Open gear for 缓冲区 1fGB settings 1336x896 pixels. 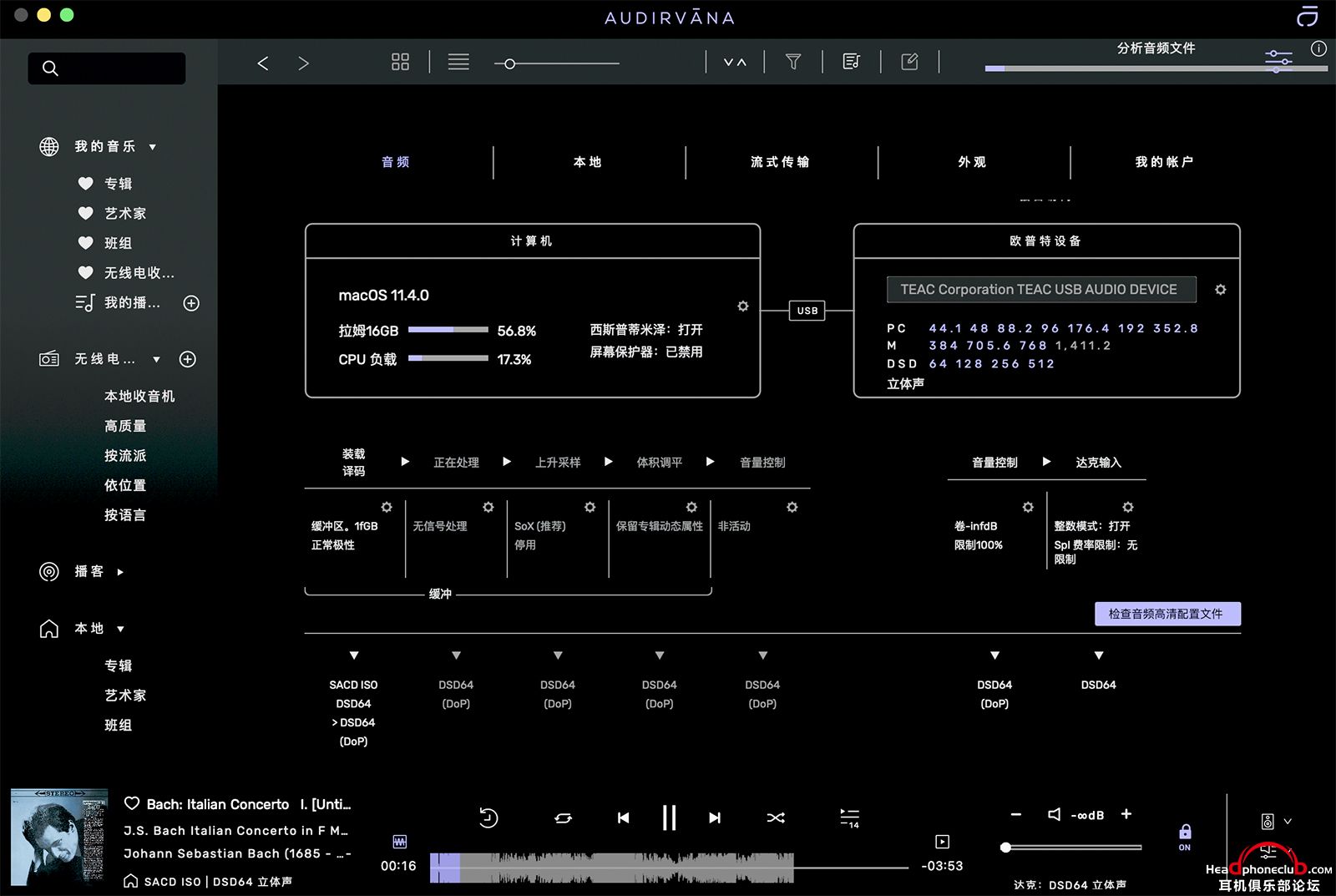(387, 507)
